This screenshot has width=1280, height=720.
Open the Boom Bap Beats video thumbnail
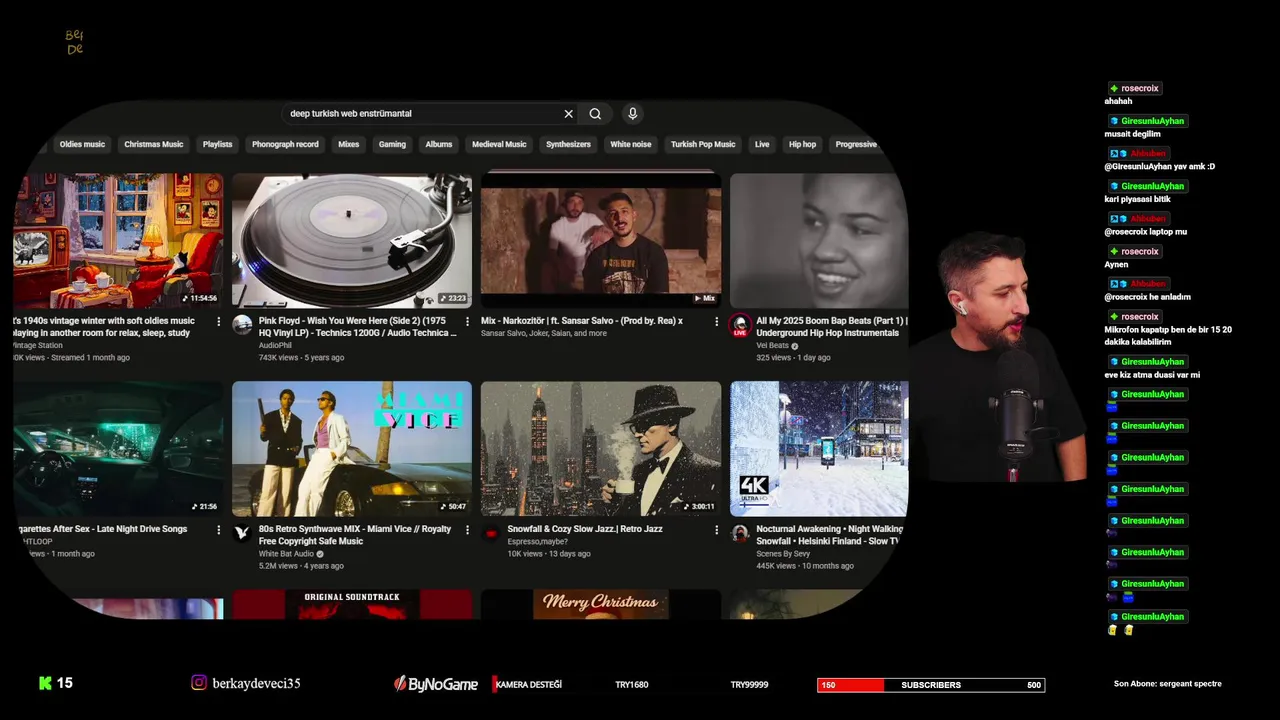pyautogui.click(x=819, y=240)
